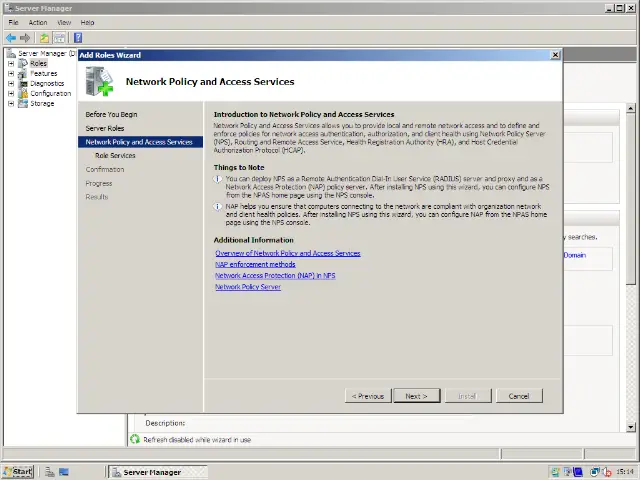Cancel the Add Roles Wizard
640x480 pixels.
pyautogui.click(x=519, y=396)
